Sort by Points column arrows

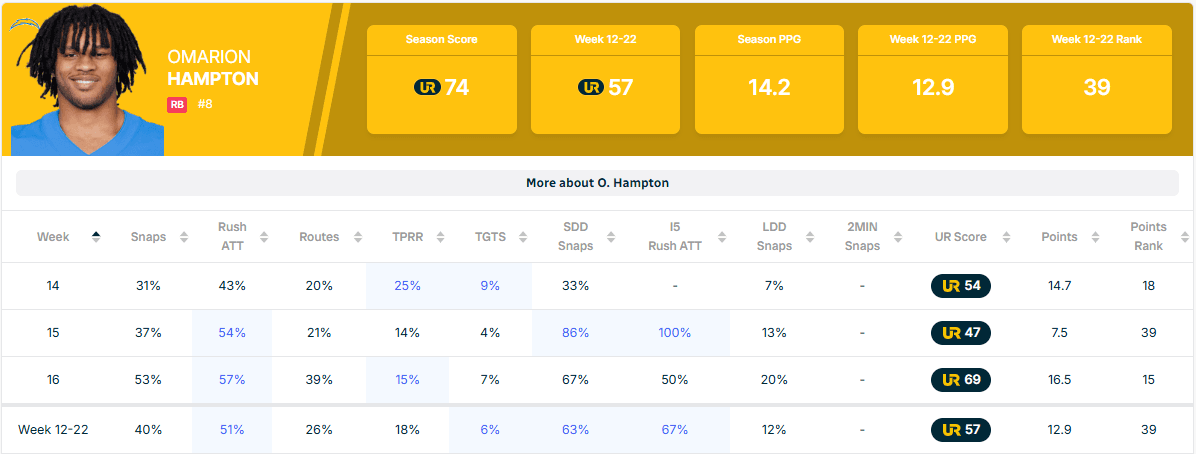pos(1094,237)
